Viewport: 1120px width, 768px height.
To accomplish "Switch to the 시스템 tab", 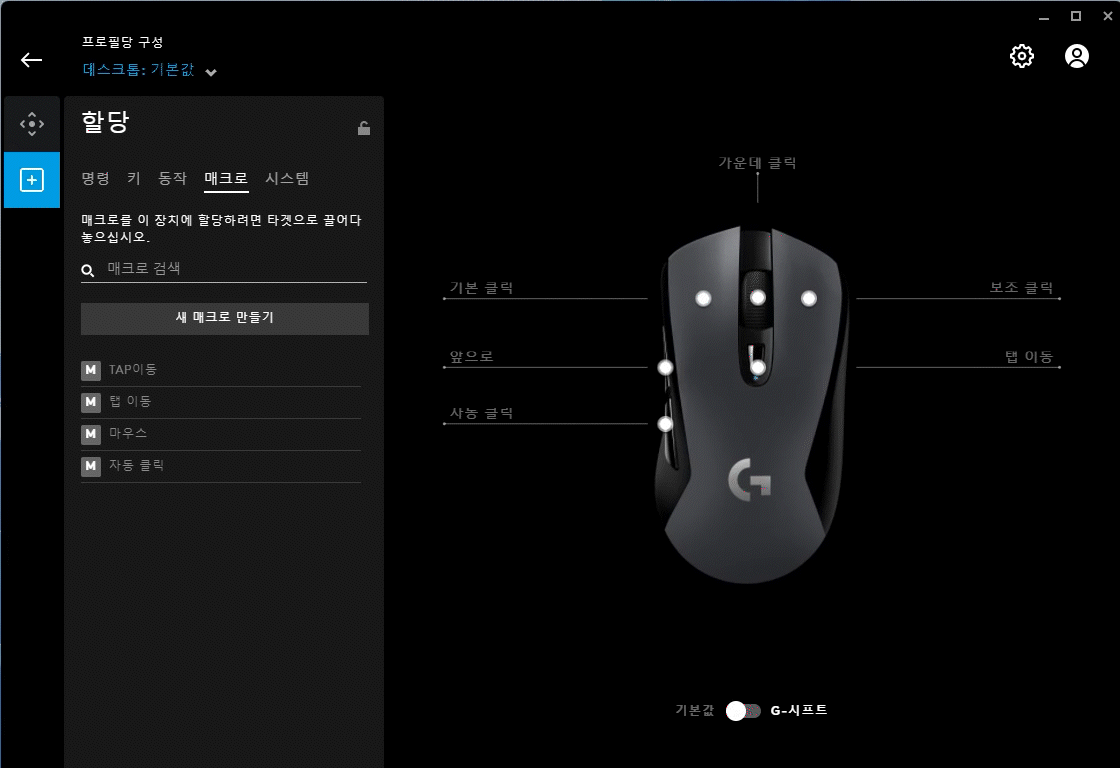I will [287, 178].
